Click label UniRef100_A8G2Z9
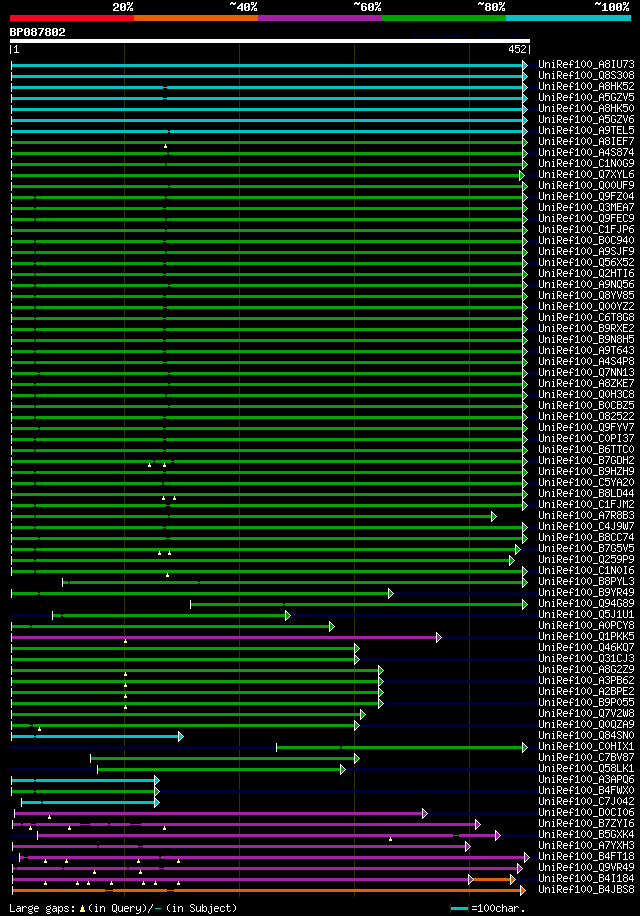Viewport: 640px width, 916px height. [x=586, y=669]
